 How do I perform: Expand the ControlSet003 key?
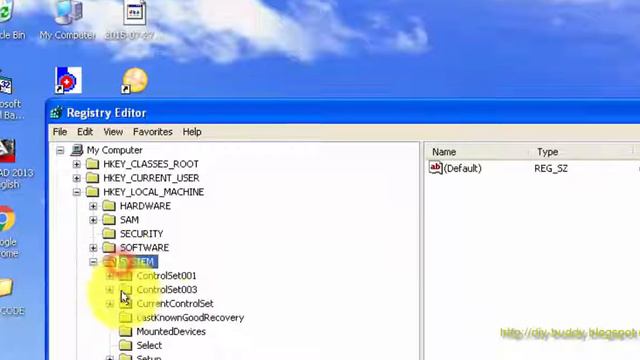point(109,290)
